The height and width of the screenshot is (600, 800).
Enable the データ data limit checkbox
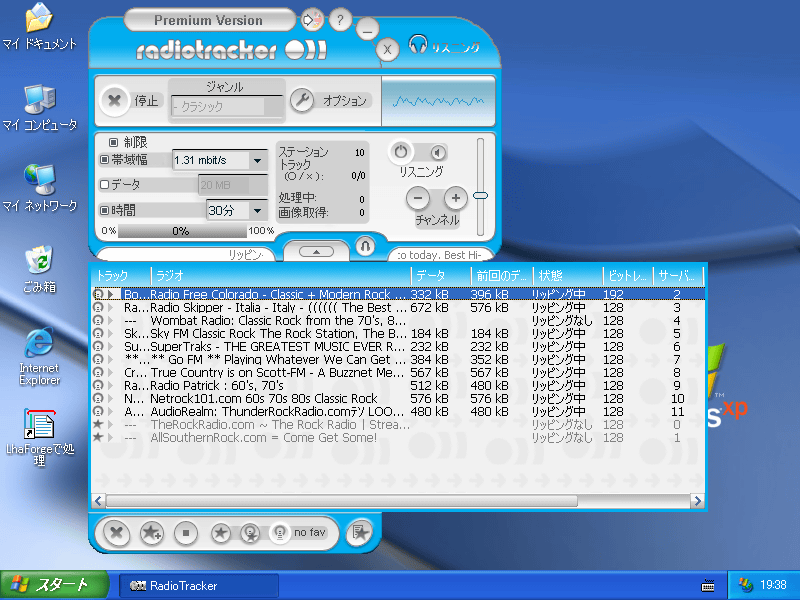click(105, 184)
